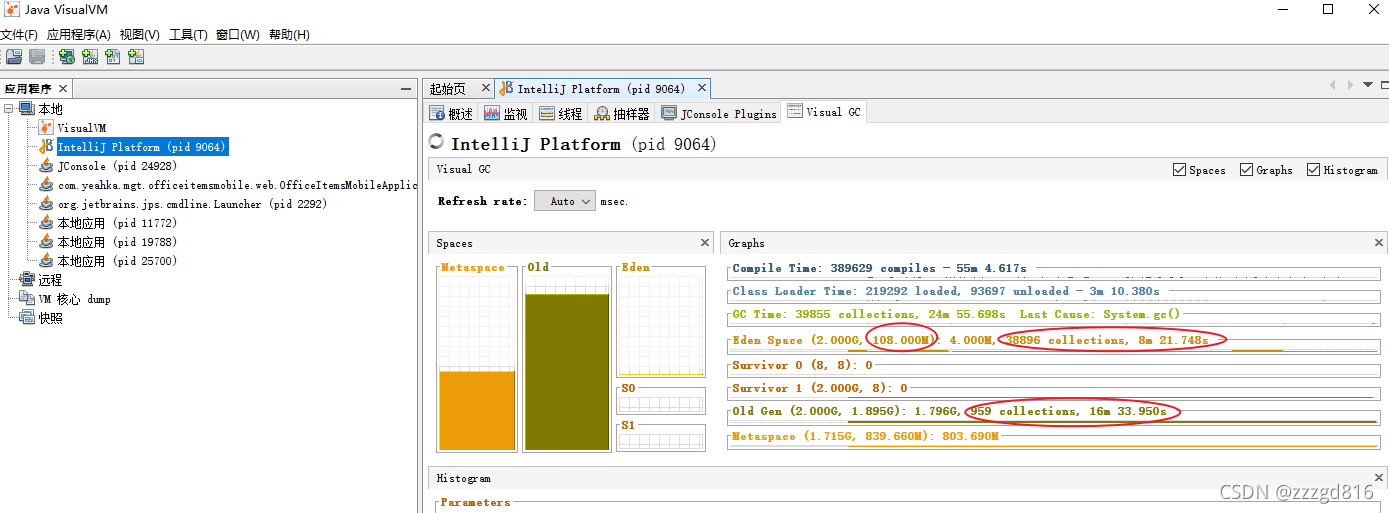Open the 窗口(W) menu

pos(238,34)
